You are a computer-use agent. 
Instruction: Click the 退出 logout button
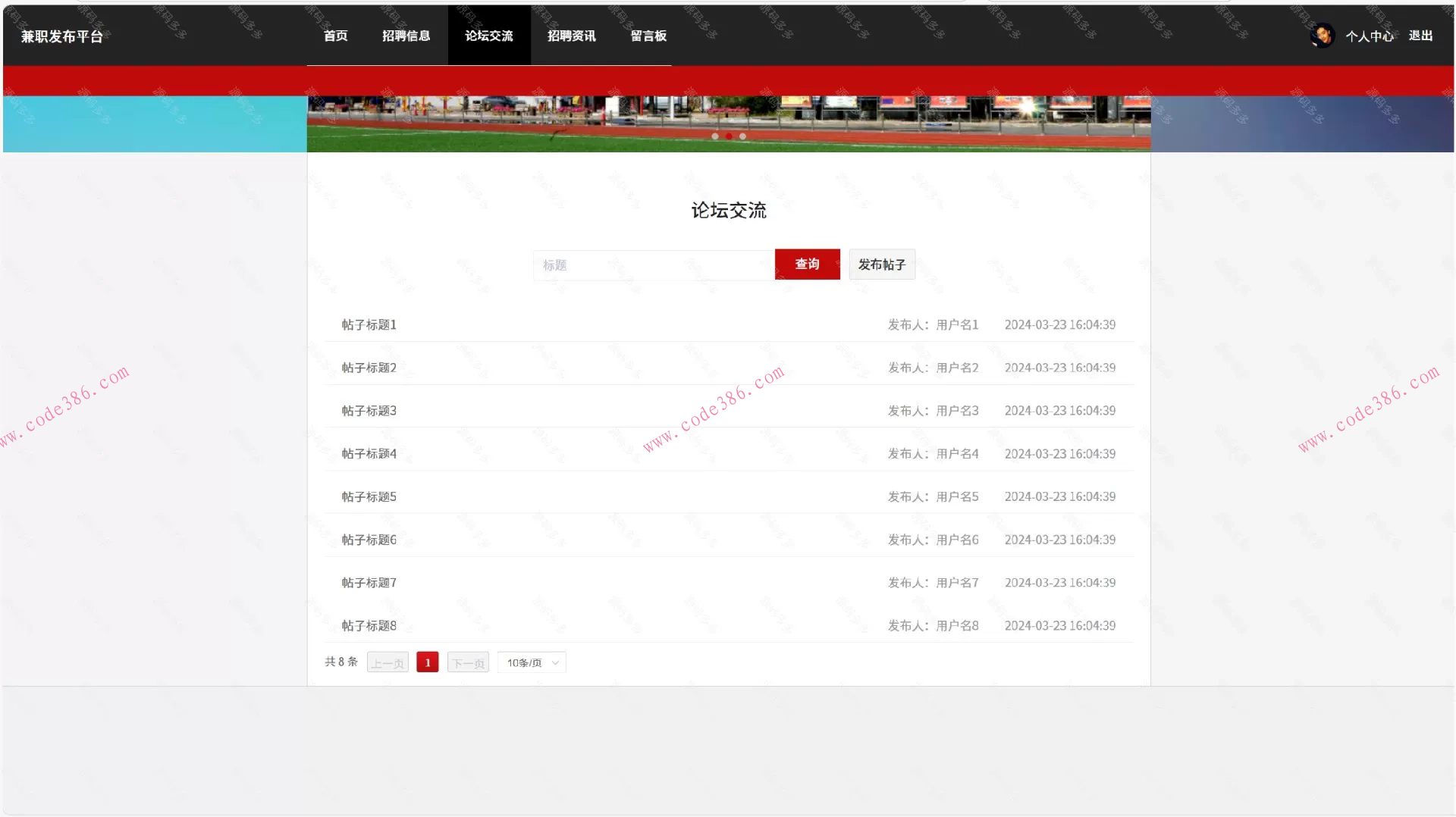pyautogui.click(x=1420, y=36)
